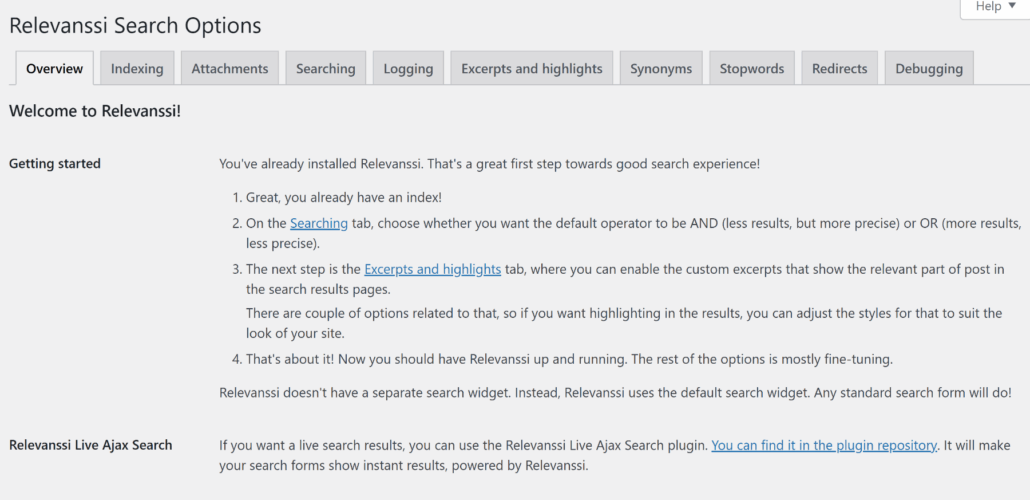Follow the Searching link in step 2
This screenshot has width=1030, height=500.
(319, 223)
